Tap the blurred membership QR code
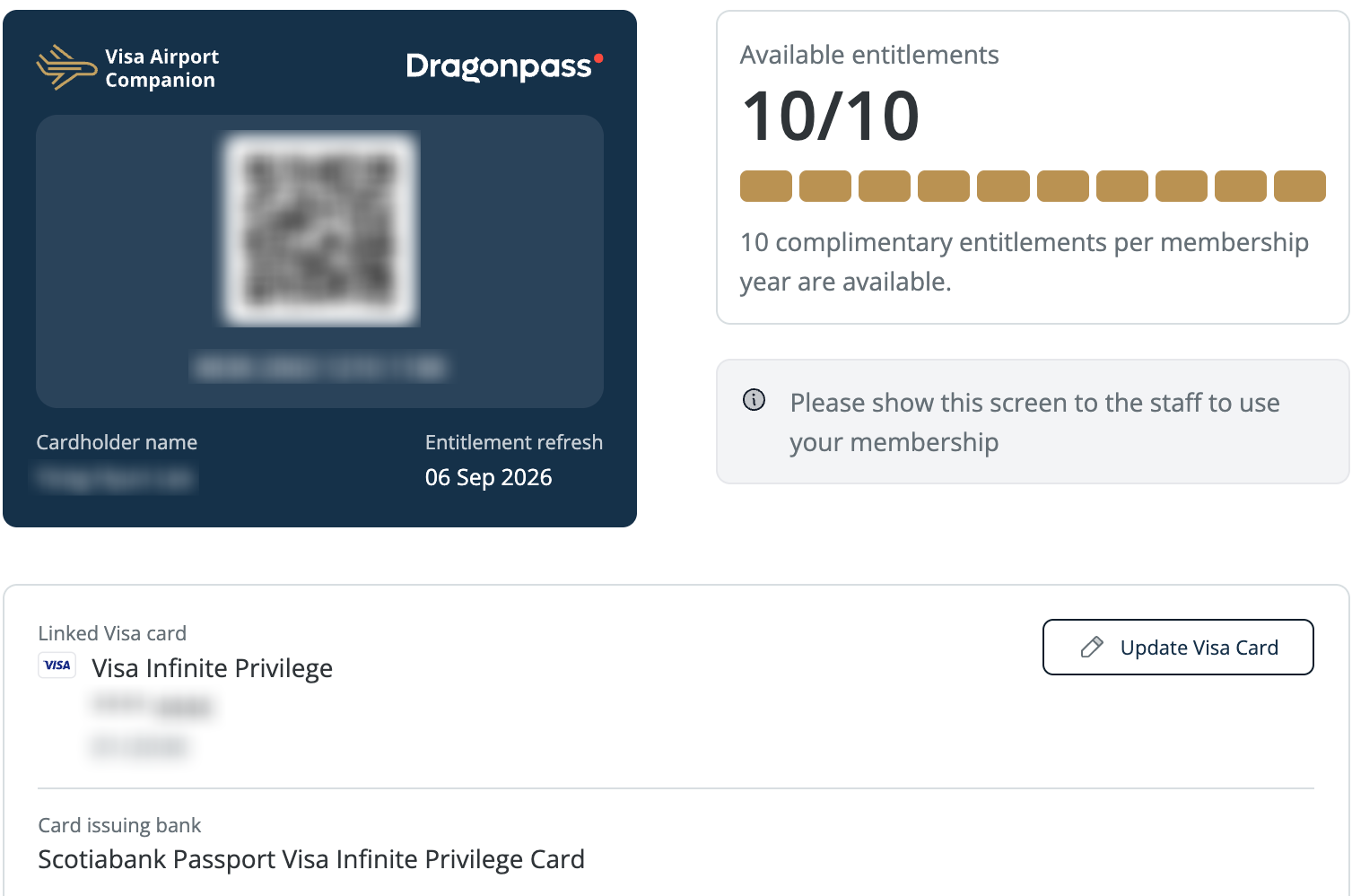Screen dimensions: 1352x896 pyautogui.click(x=320, y=229)
